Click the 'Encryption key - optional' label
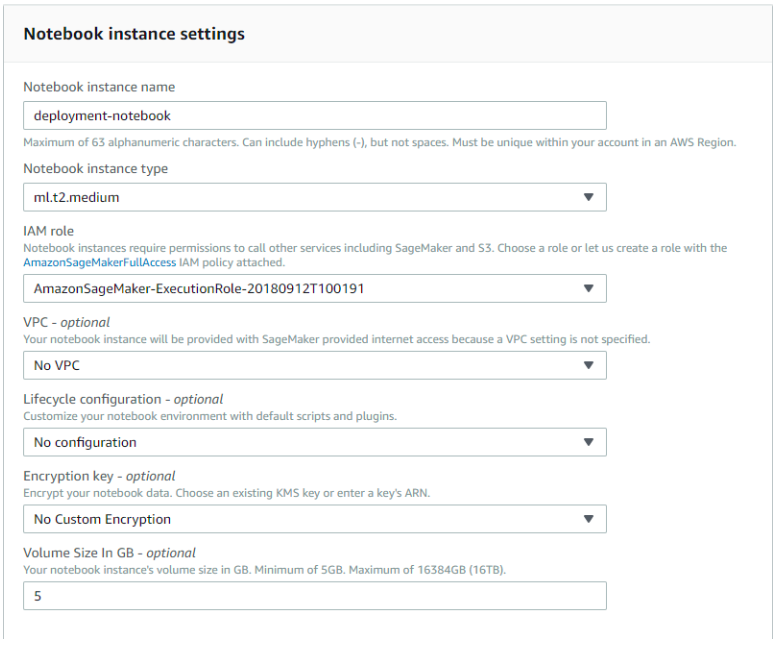779x650 pixels. 99,476
